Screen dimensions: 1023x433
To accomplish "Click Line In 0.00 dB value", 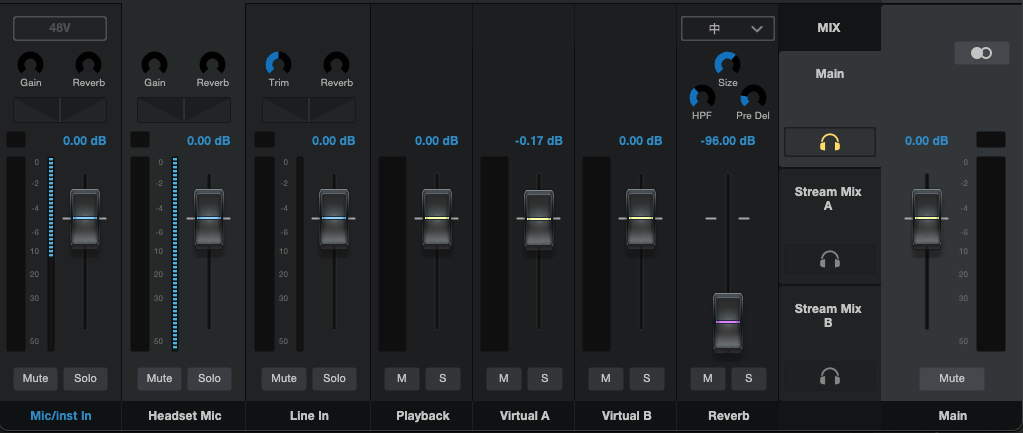I will (333, 141).
